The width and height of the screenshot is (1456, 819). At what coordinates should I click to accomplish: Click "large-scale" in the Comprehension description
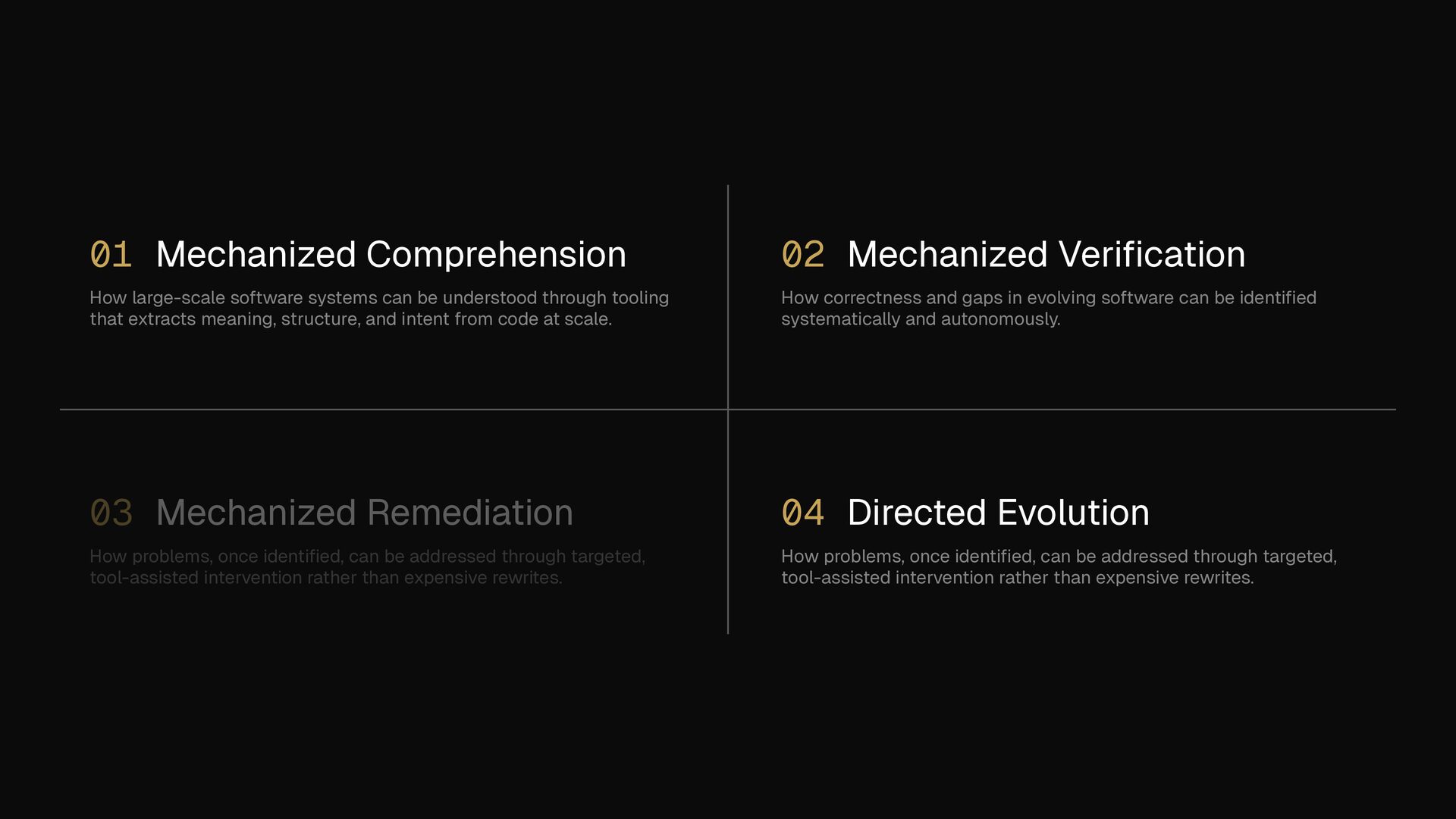pyautogui.click(x=178, y=298)
